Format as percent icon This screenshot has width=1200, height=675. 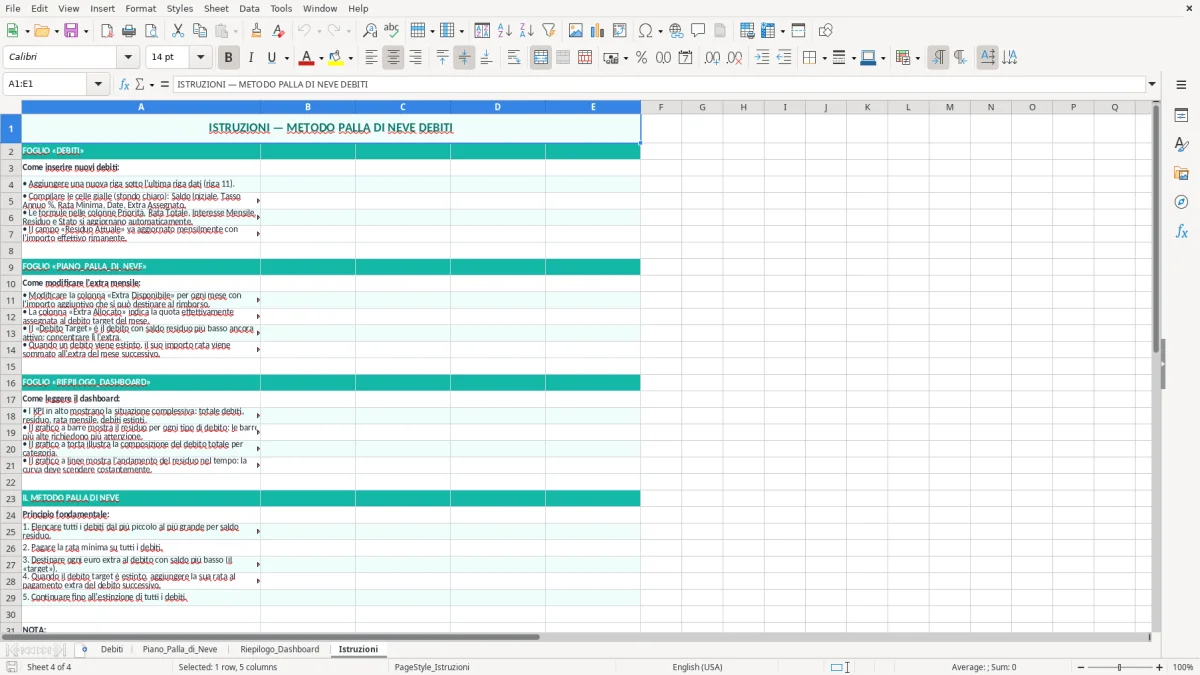pos(642,58)
